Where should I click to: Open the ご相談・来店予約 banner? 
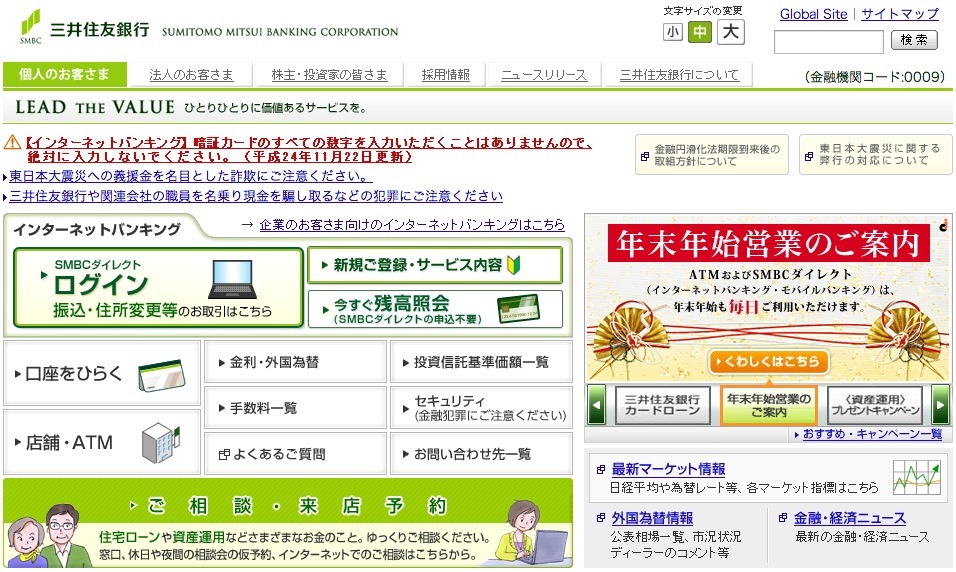tap(288, 523)
